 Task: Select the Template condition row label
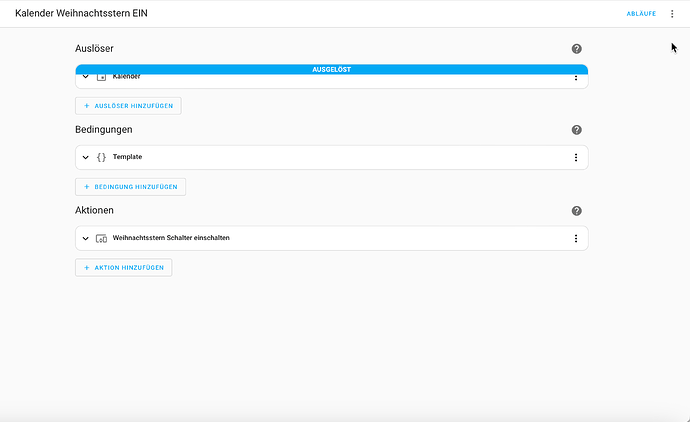click(127, 157)
